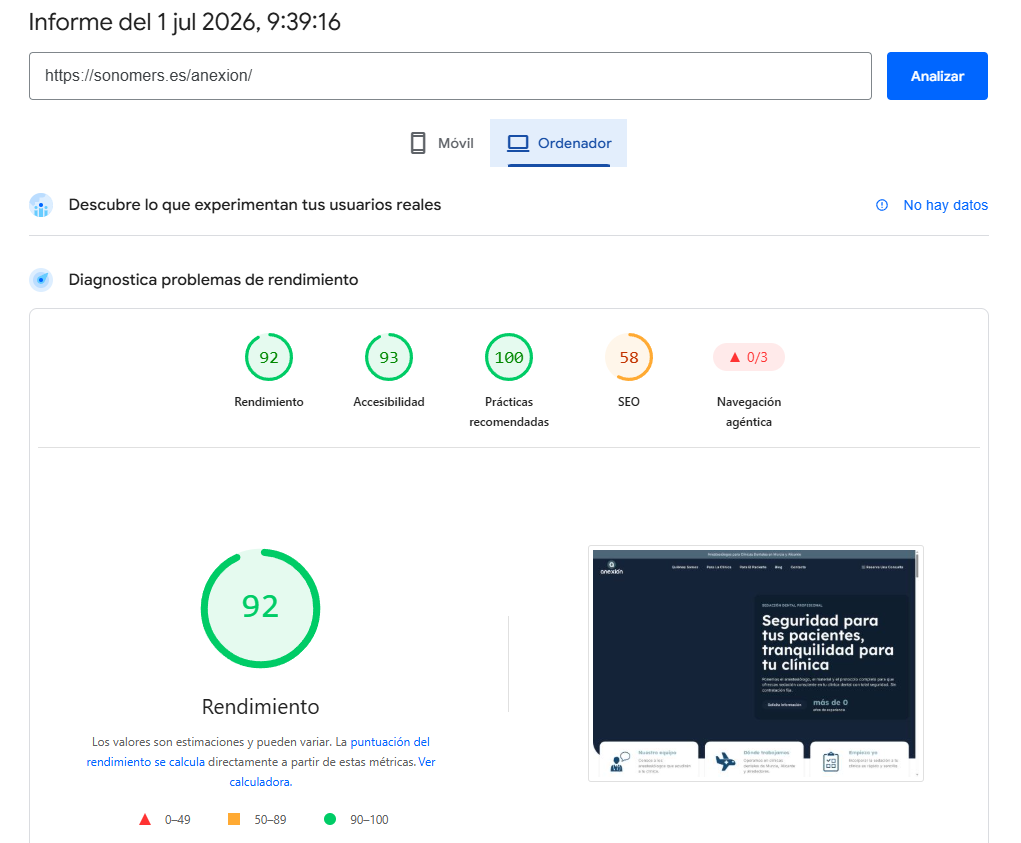Click the green circle 90–100 legend icon

330,819
